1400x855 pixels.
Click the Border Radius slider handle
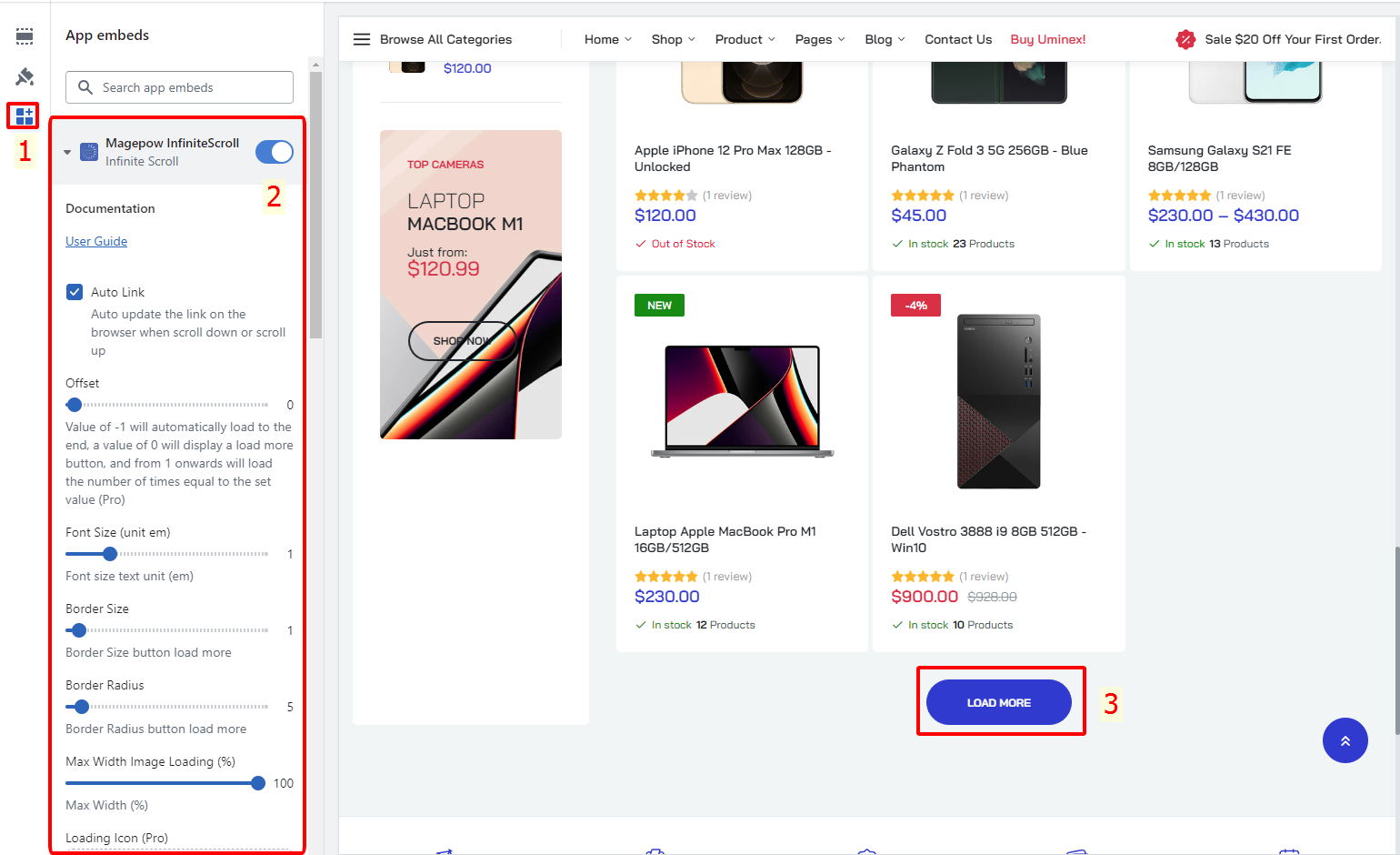pos(82,707)
